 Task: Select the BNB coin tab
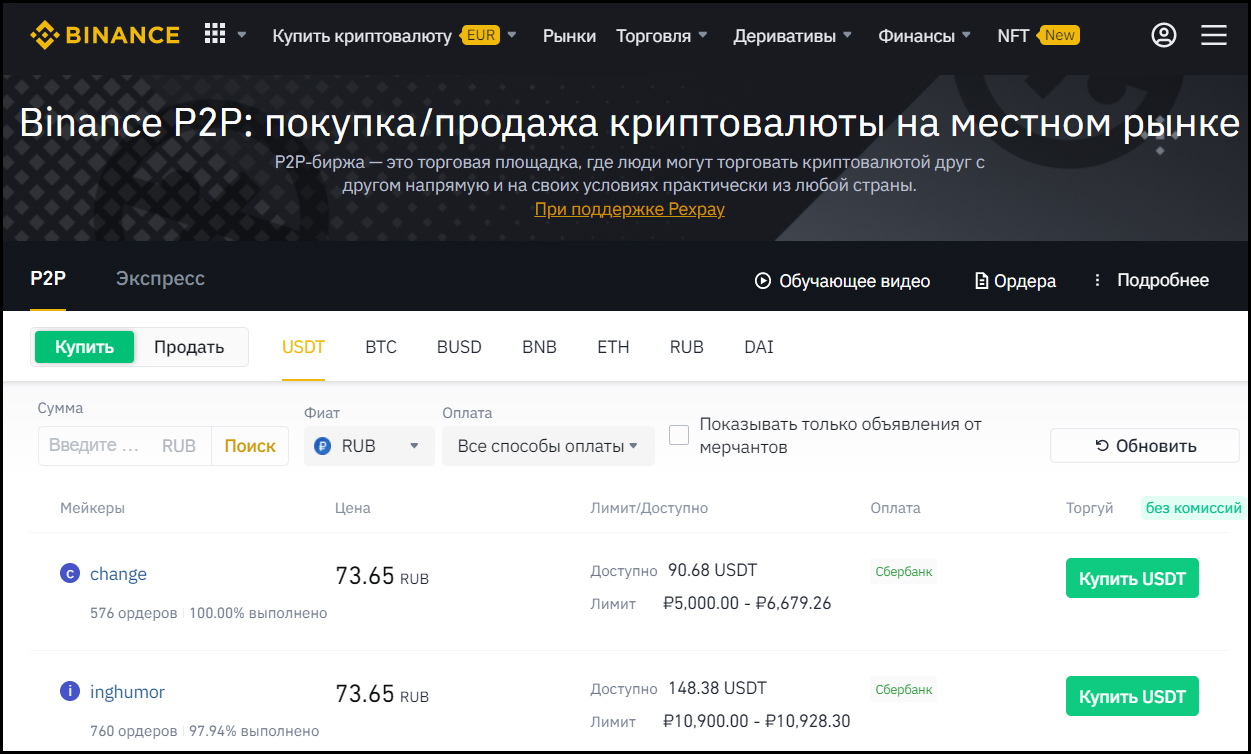(539, 347)
